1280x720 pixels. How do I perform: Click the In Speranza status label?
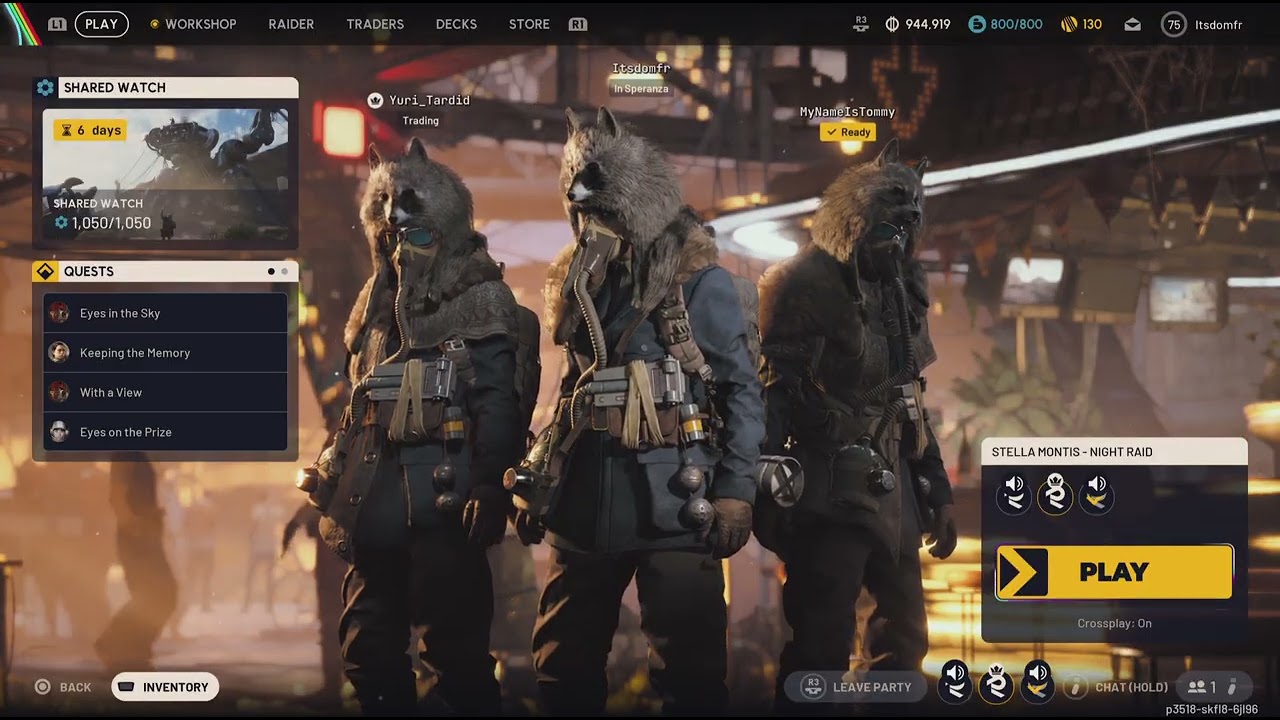(x=641, y=89)
